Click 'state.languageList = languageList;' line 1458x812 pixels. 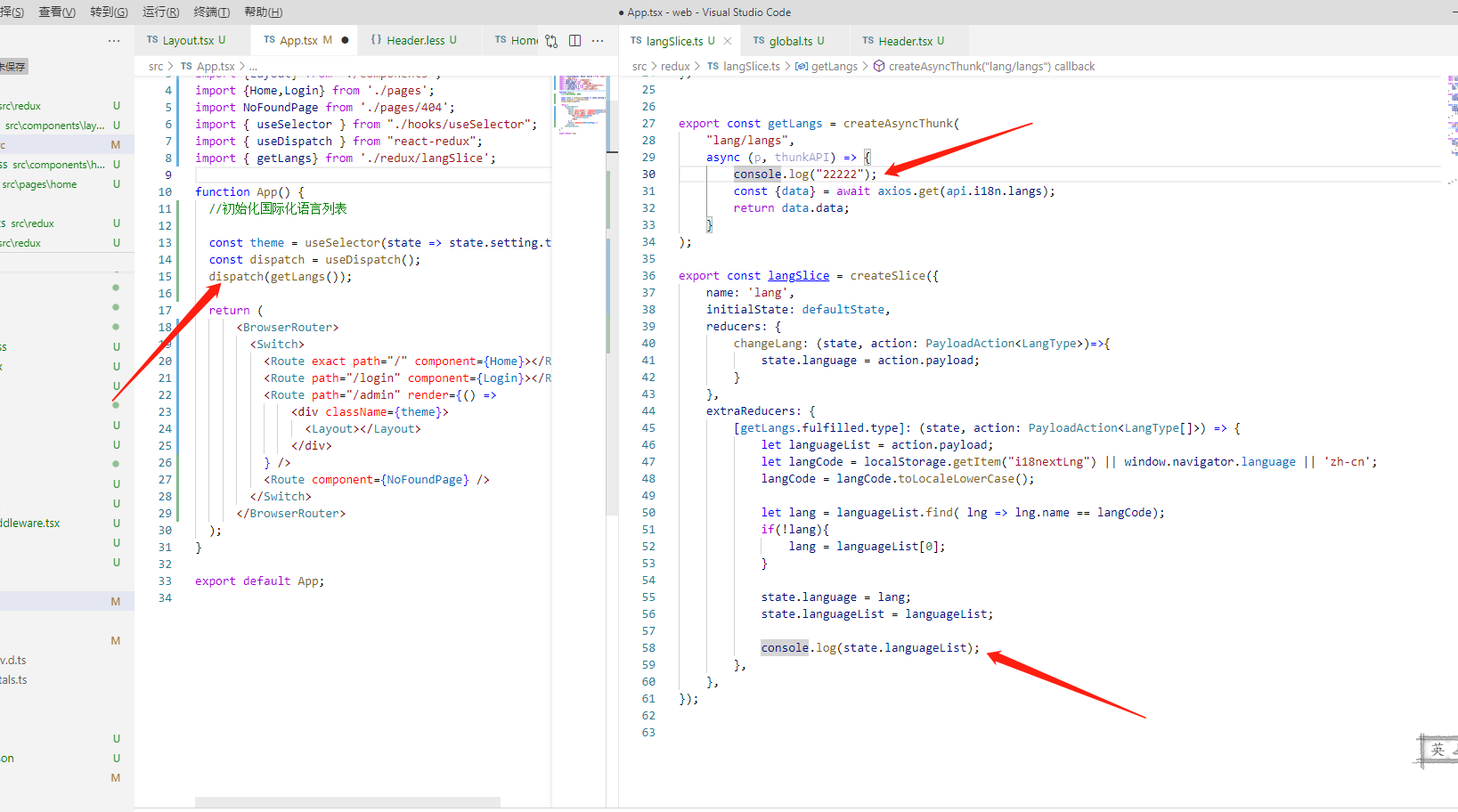pos(877,614)
